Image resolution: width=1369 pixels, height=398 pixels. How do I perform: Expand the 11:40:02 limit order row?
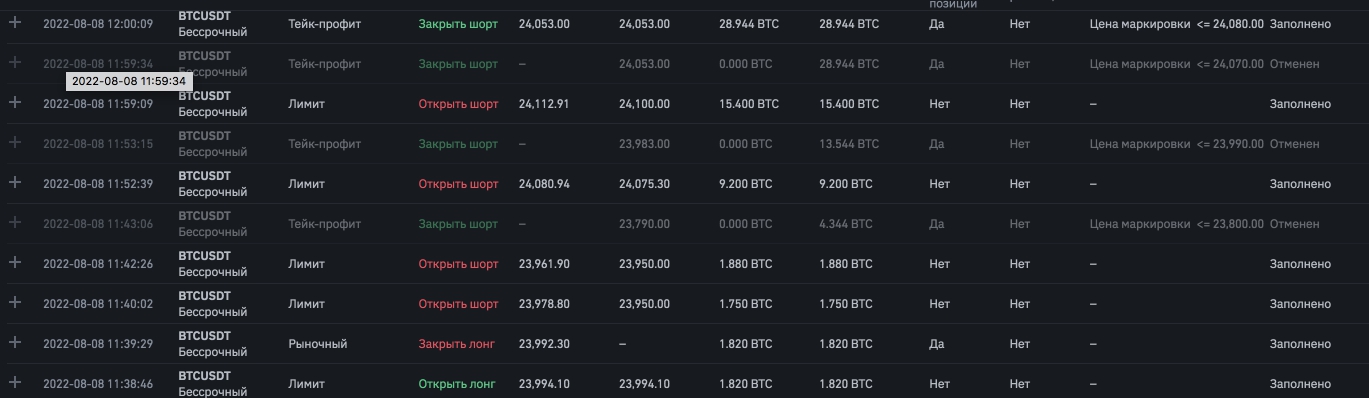(x=15, y=302)
